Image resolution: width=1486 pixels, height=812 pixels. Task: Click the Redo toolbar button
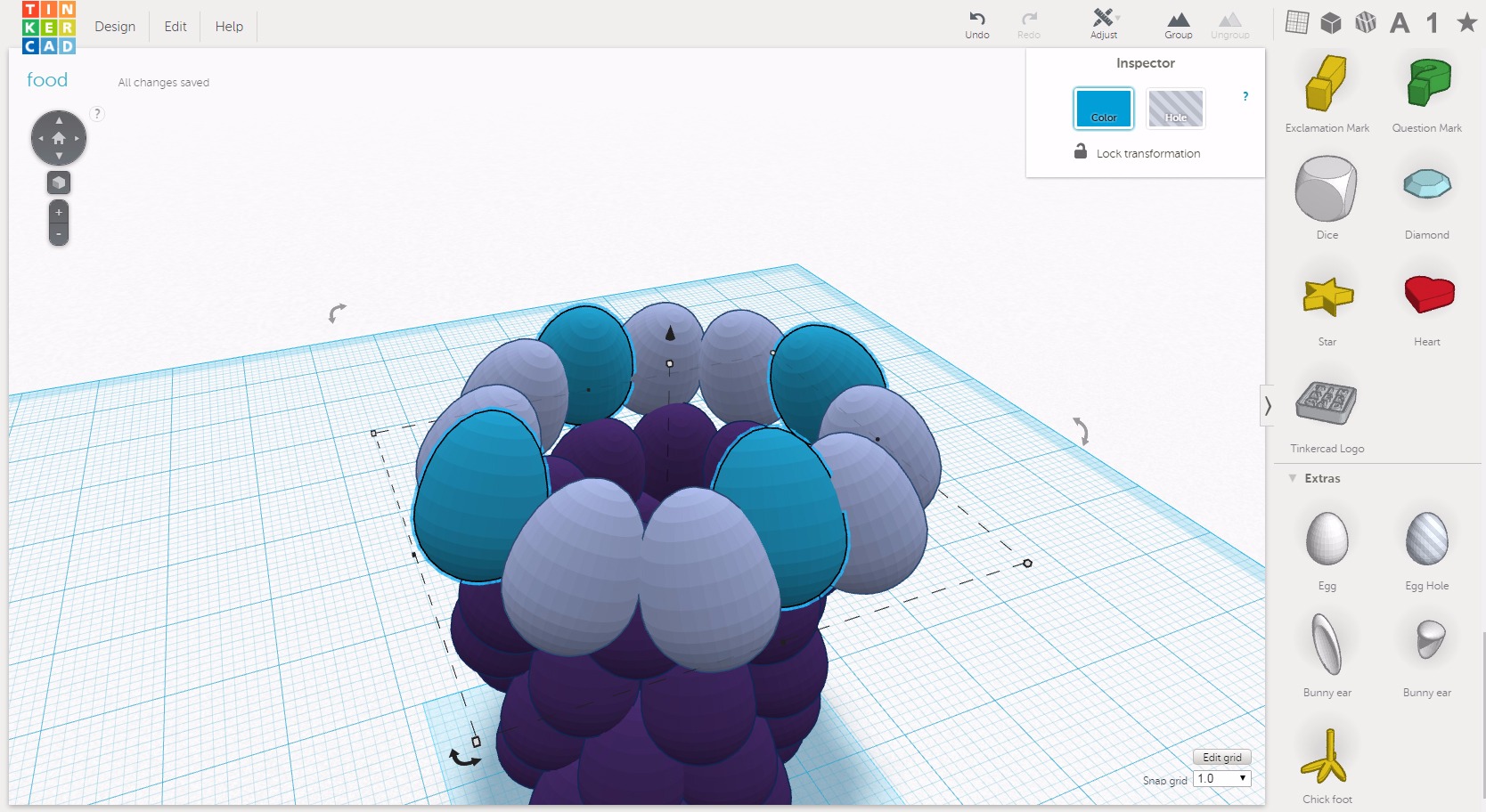[x=1029, y=25]
